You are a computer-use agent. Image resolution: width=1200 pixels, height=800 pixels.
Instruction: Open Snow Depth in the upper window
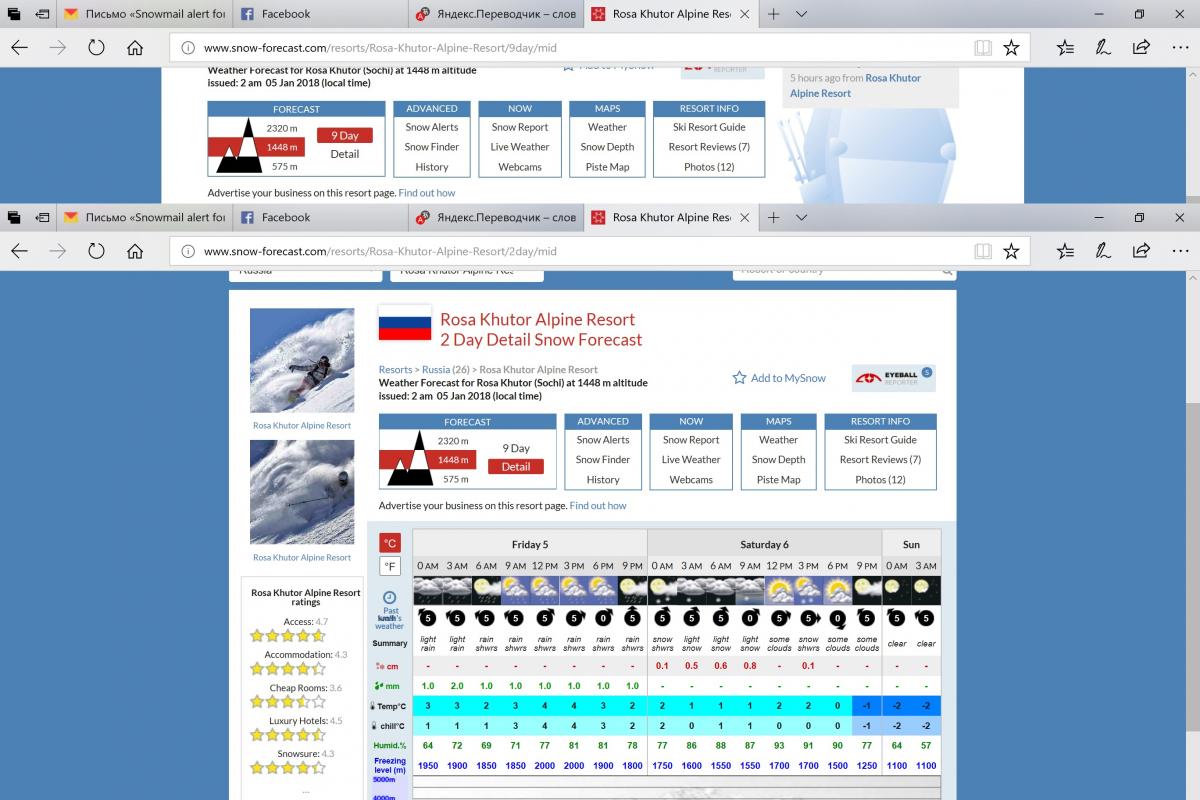[x=607, y=147]
